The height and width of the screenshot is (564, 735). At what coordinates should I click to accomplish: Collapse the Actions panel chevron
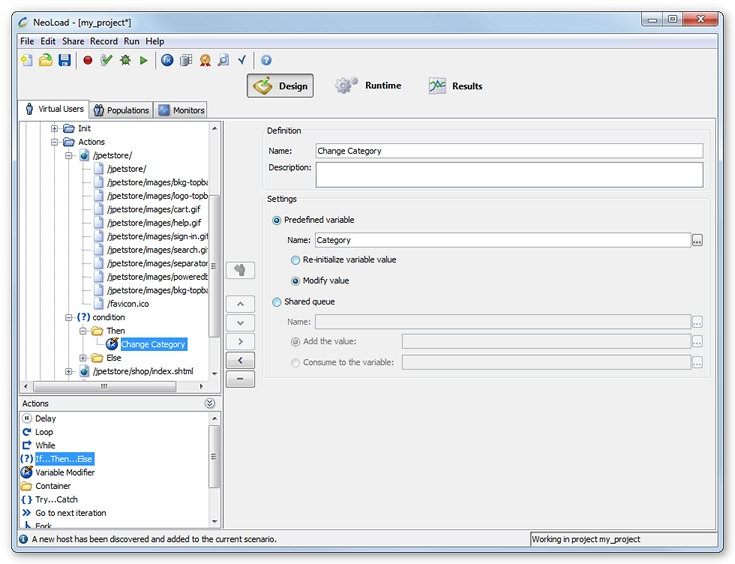click(209, 404)
